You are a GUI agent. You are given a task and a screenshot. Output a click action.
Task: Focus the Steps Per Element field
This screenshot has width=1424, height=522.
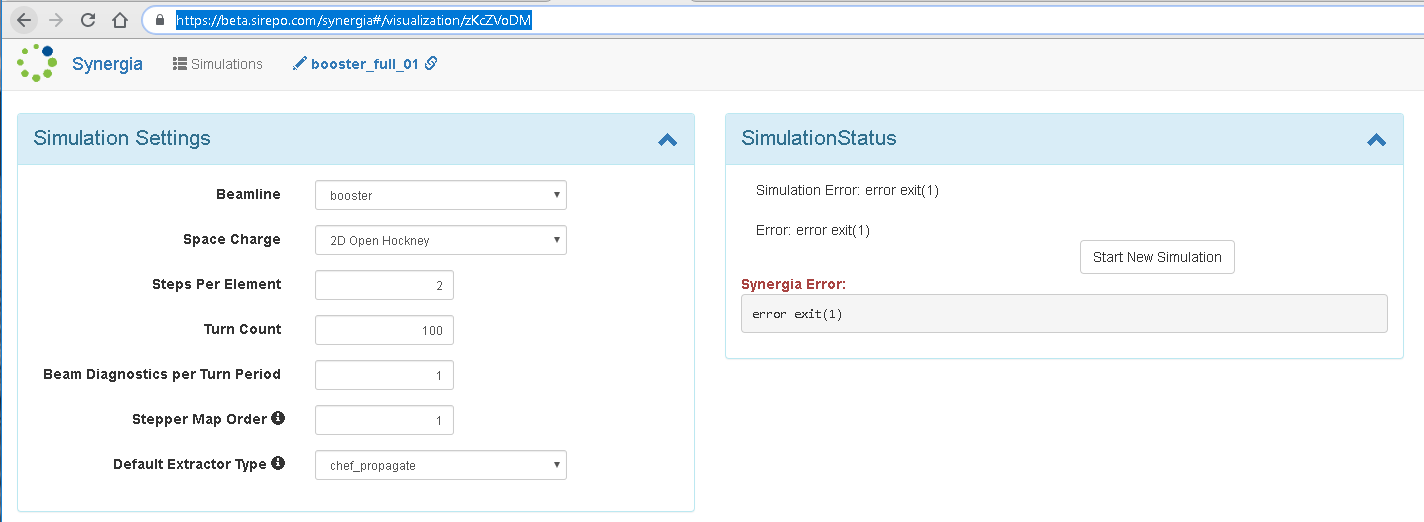[x=384, y=285]
